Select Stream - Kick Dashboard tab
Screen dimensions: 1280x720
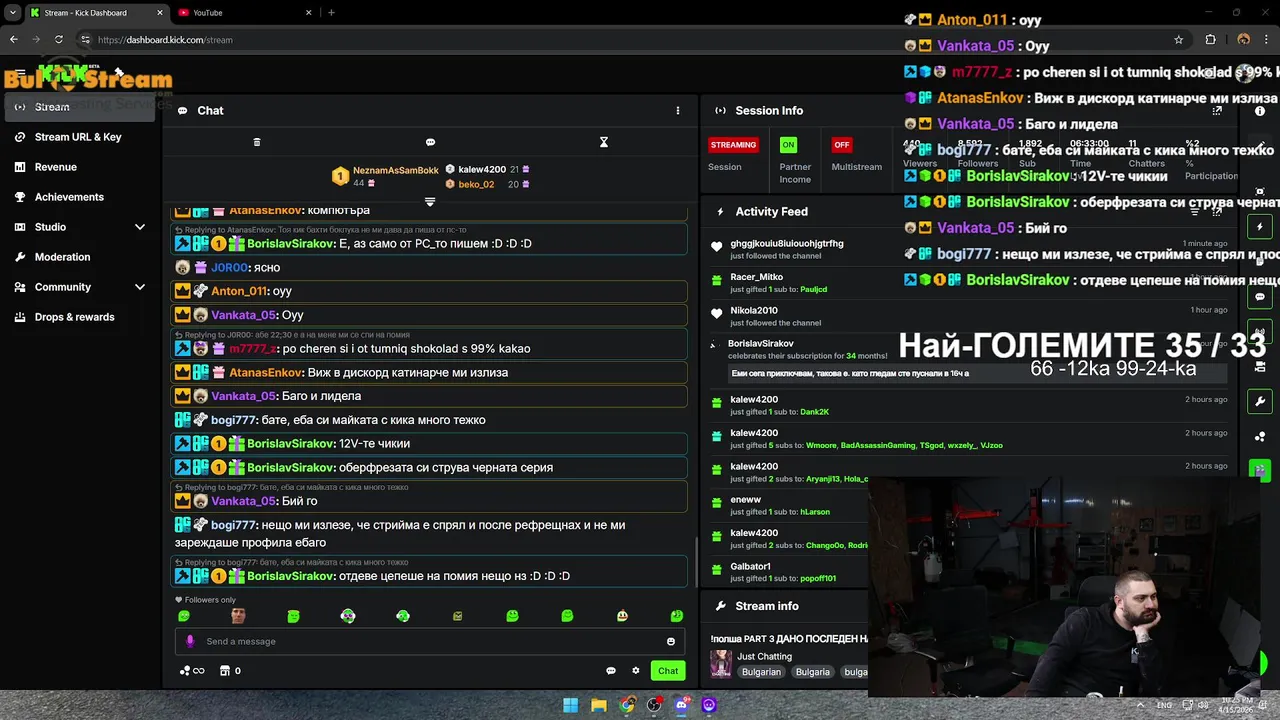pyautogui.click(x=97, y=13)
